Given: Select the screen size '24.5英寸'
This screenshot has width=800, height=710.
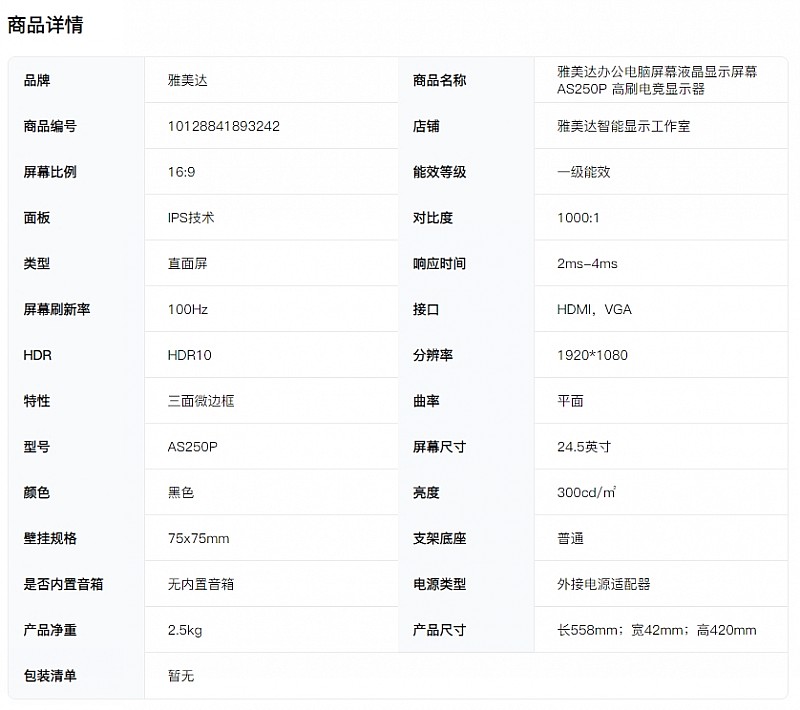Looking at the screenshot, I should [584, 447].
